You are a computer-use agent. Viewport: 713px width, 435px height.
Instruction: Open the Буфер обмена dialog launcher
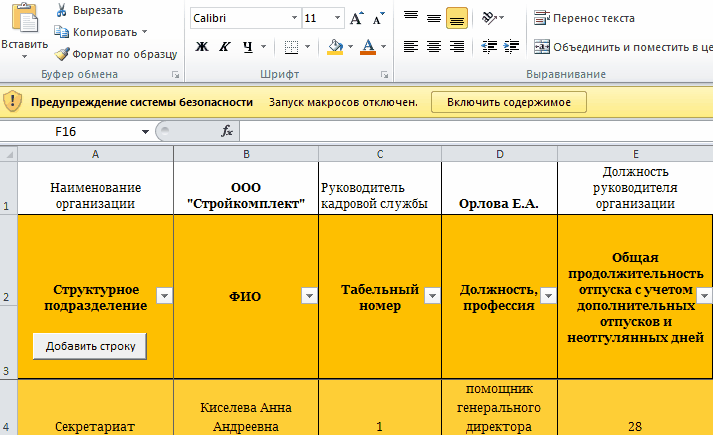coord(175,75)
